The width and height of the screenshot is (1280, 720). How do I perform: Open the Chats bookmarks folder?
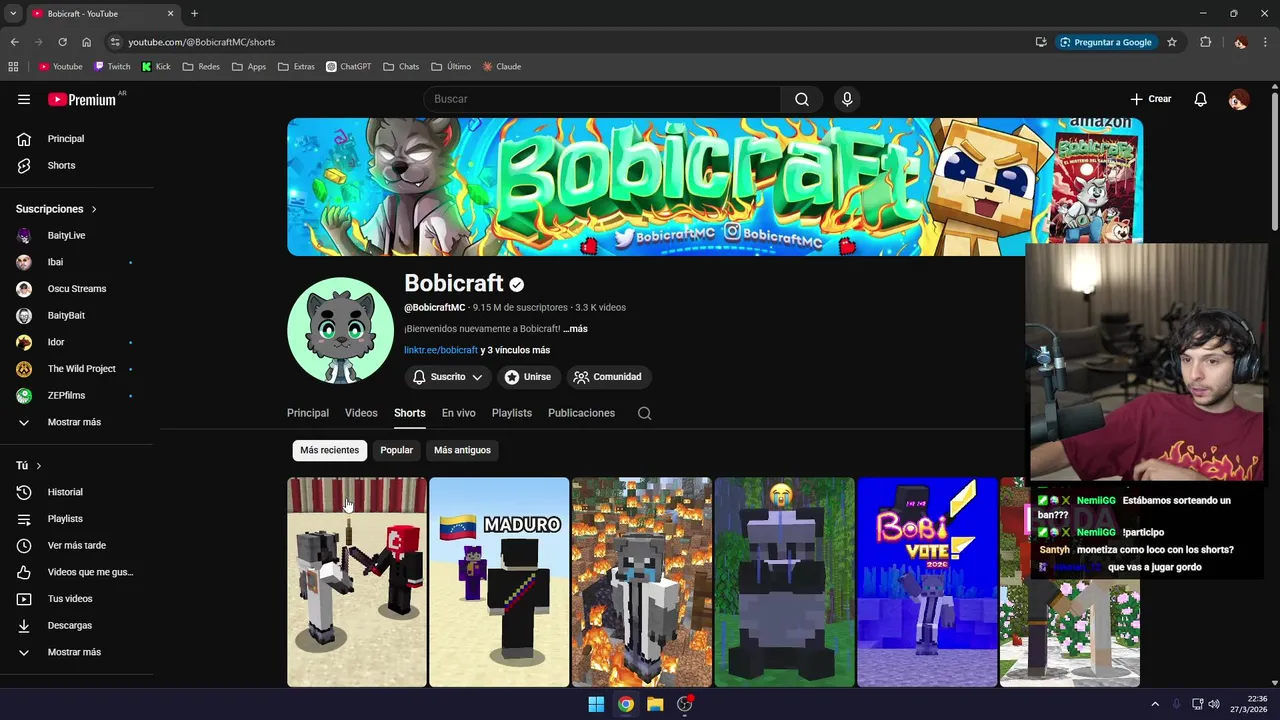click(401, 67)
